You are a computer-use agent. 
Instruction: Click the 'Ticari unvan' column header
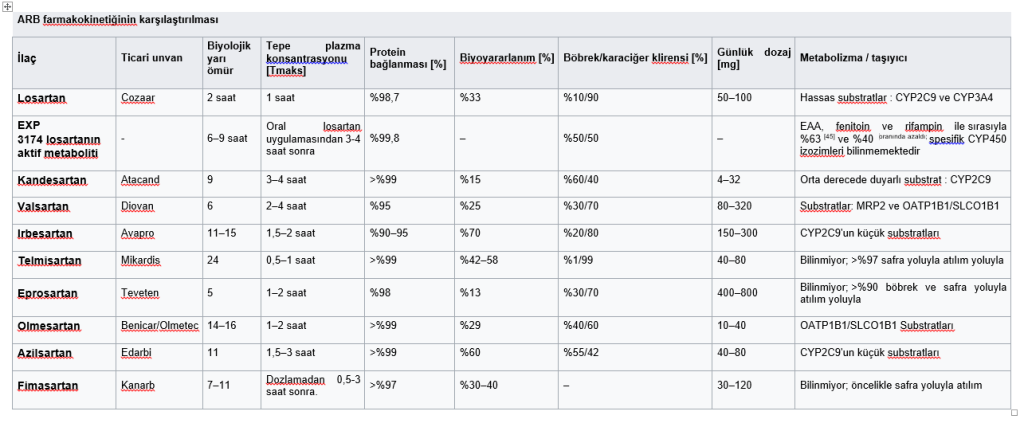pyautogui.click(x=150, y=58)
